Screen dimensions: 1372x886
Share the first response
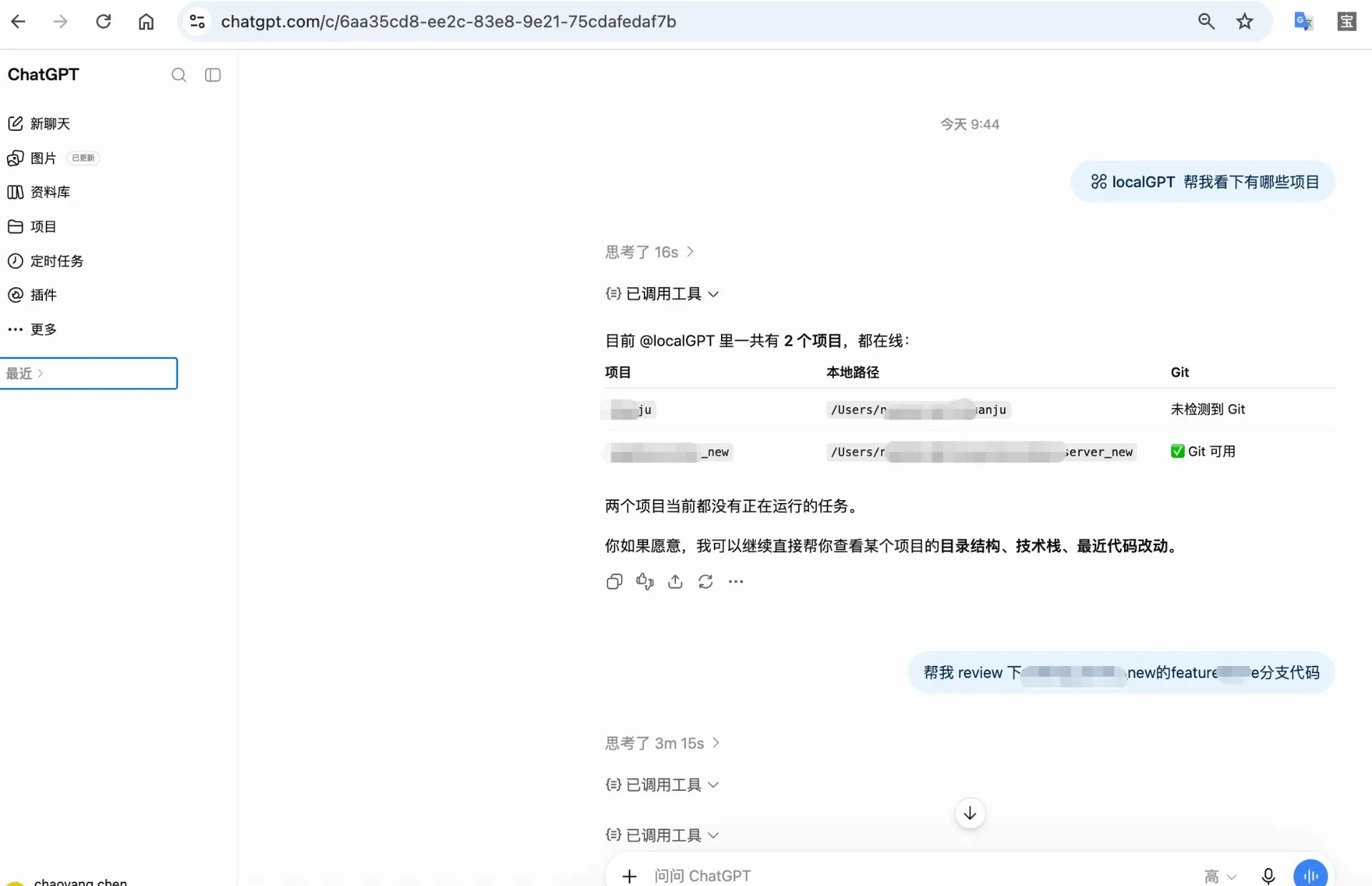(675, 582)
